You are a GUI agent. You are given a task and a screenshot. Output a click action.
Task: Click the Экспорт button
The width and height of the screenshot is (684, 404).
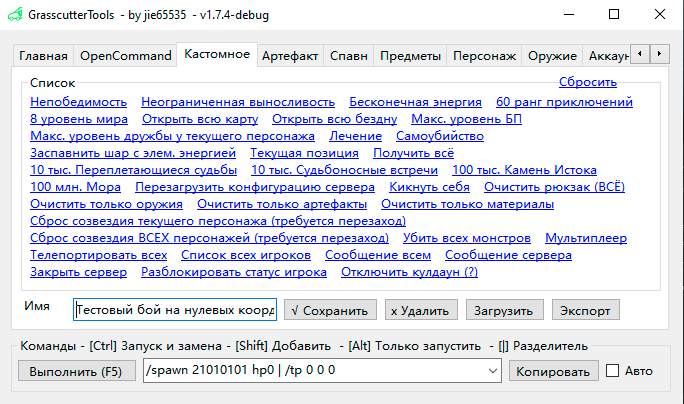585,310
